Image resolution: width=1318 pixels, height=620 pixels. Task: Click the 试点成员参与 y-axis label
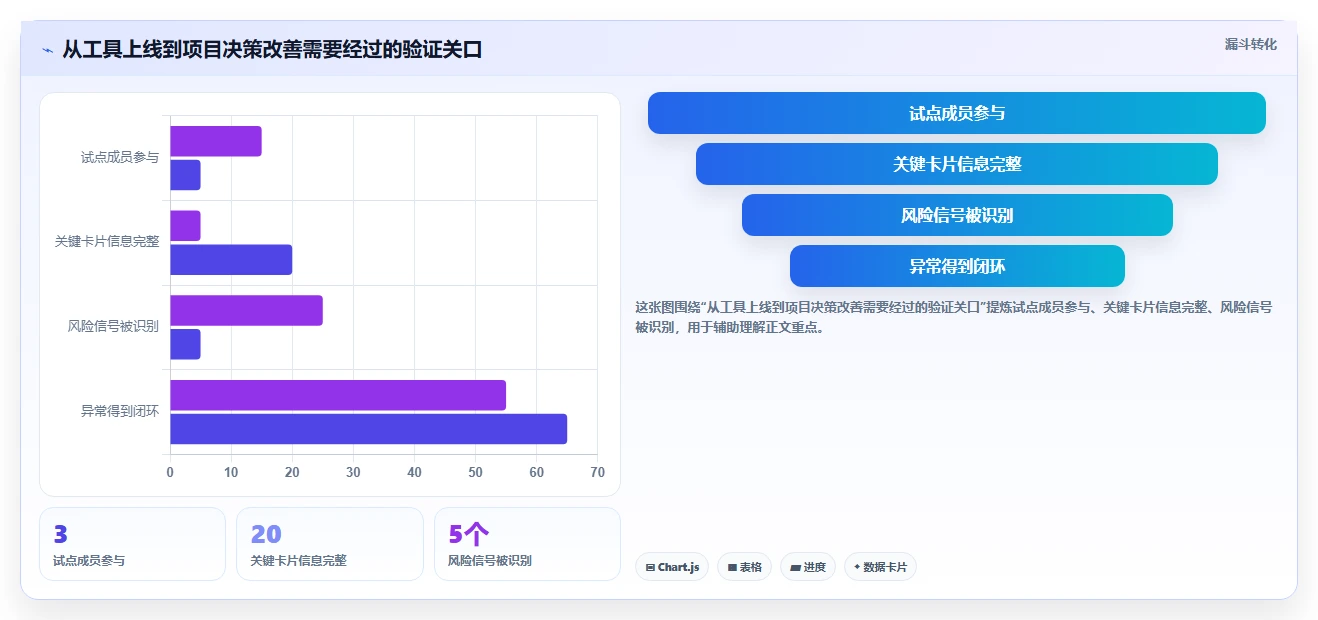click(120, 157)
